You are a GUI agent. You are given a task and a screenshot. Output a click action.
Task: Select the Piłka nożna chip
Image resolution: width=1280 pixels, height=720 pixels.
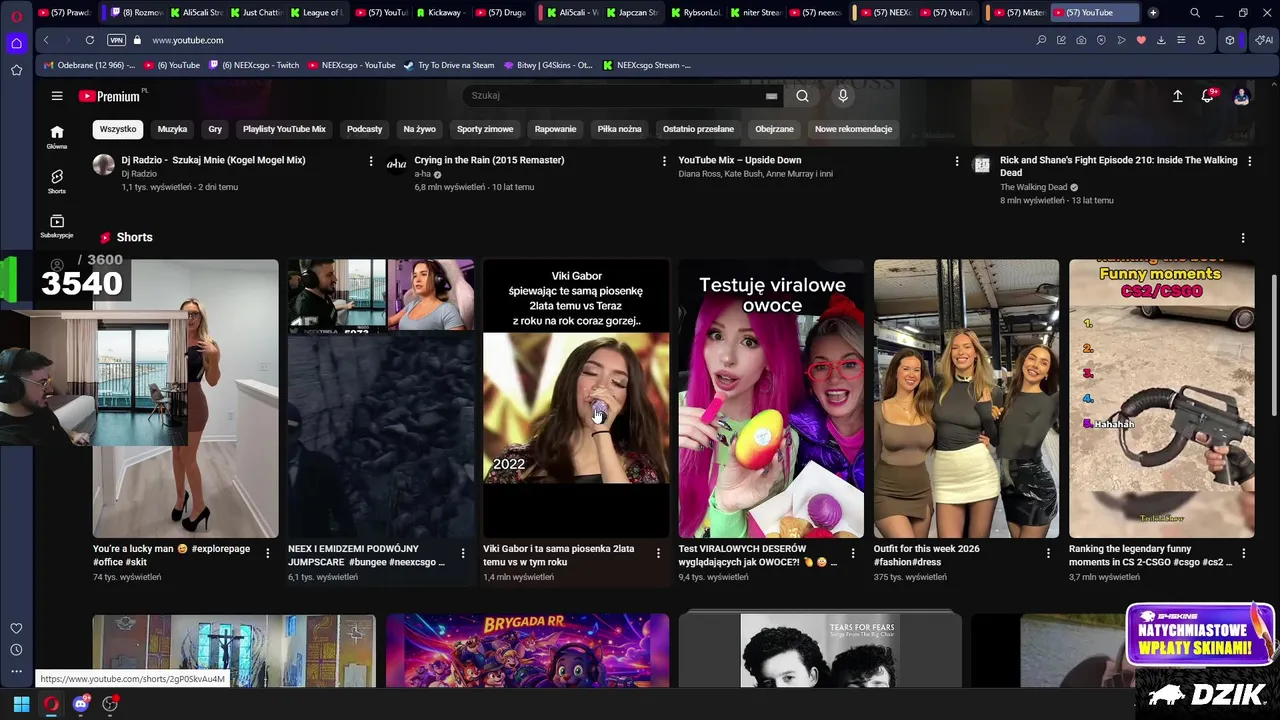[x=619, y=129]
